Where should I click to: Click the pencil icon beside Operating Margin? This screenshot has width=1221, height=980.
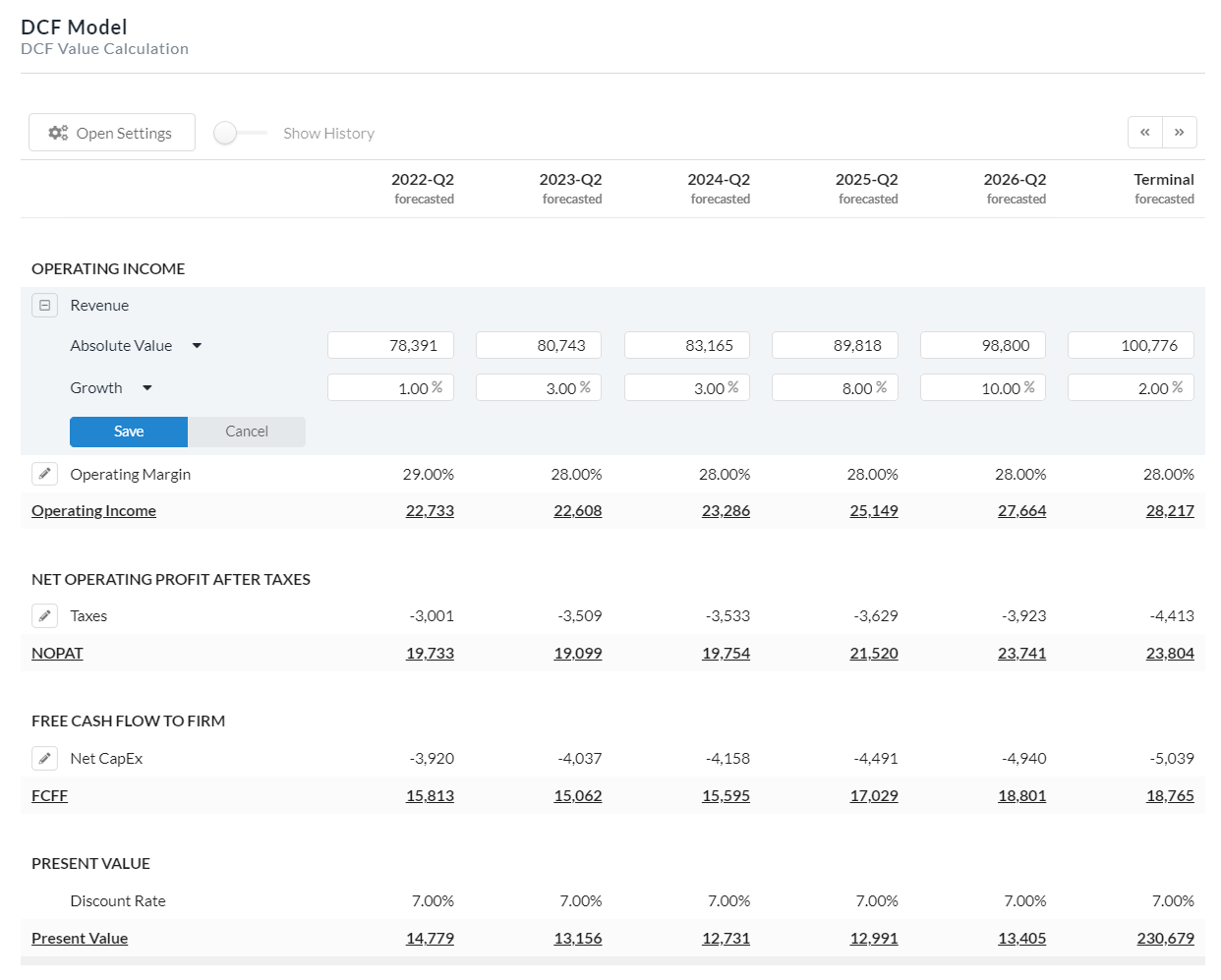(44, 474)
